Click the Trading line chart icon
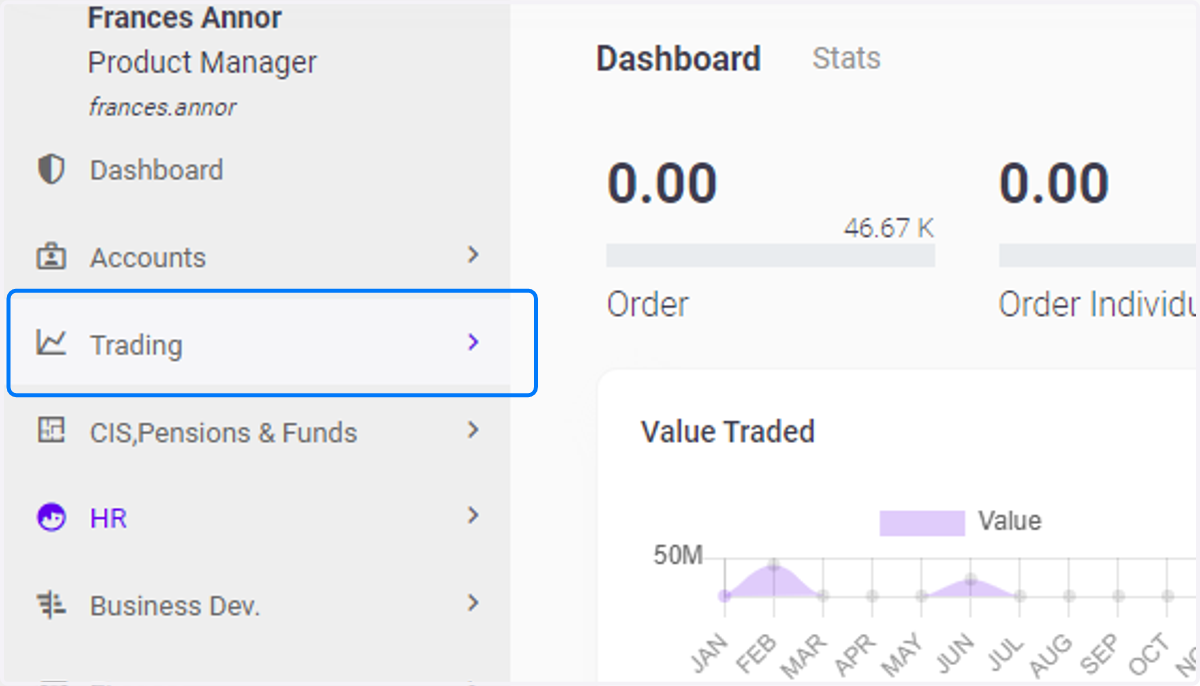Image resolution: width=1200 pixels, height=686 pixels. 51,343
